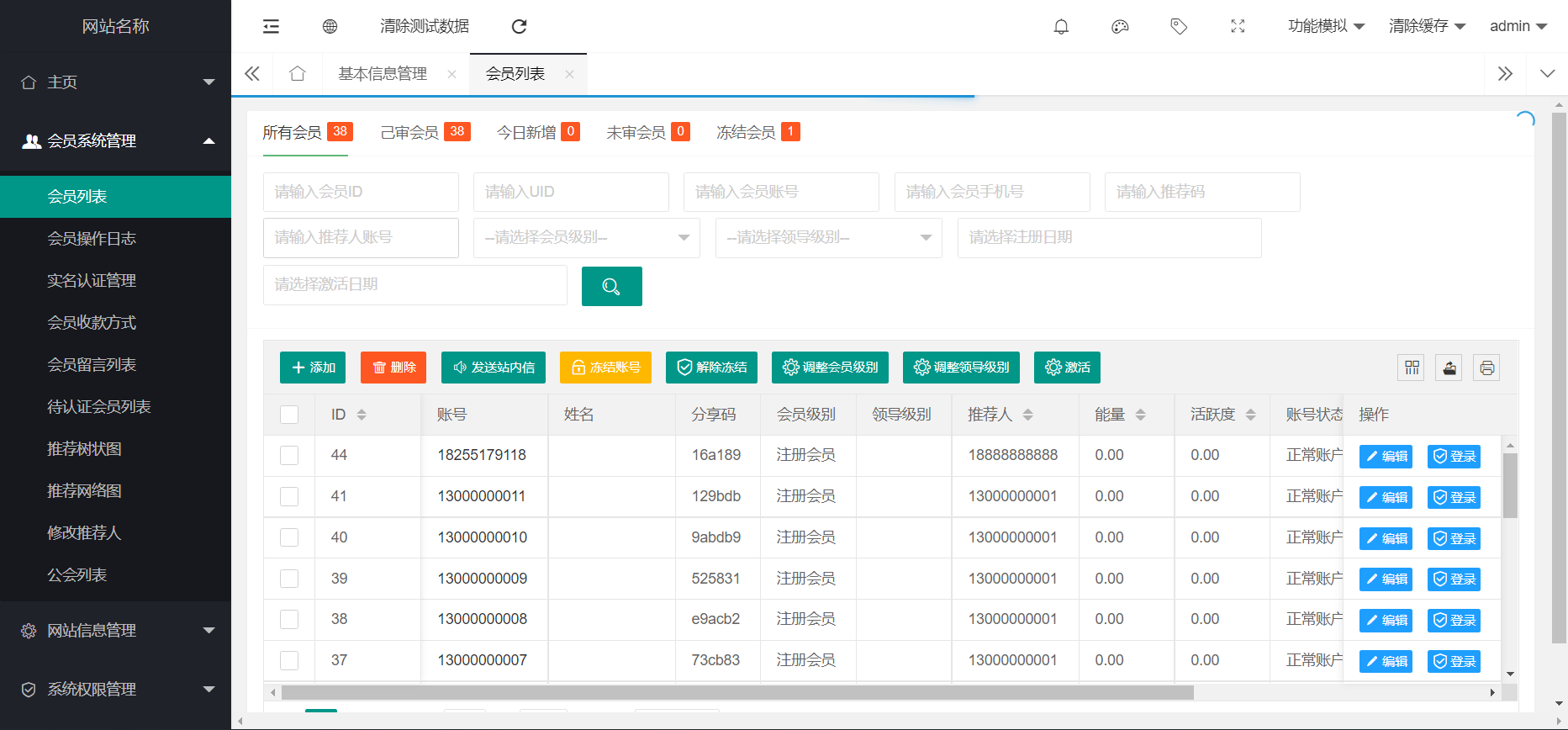Expand the 主页 sidebar menu
This screenshot has width=1568, height=730.
point(115,82)
